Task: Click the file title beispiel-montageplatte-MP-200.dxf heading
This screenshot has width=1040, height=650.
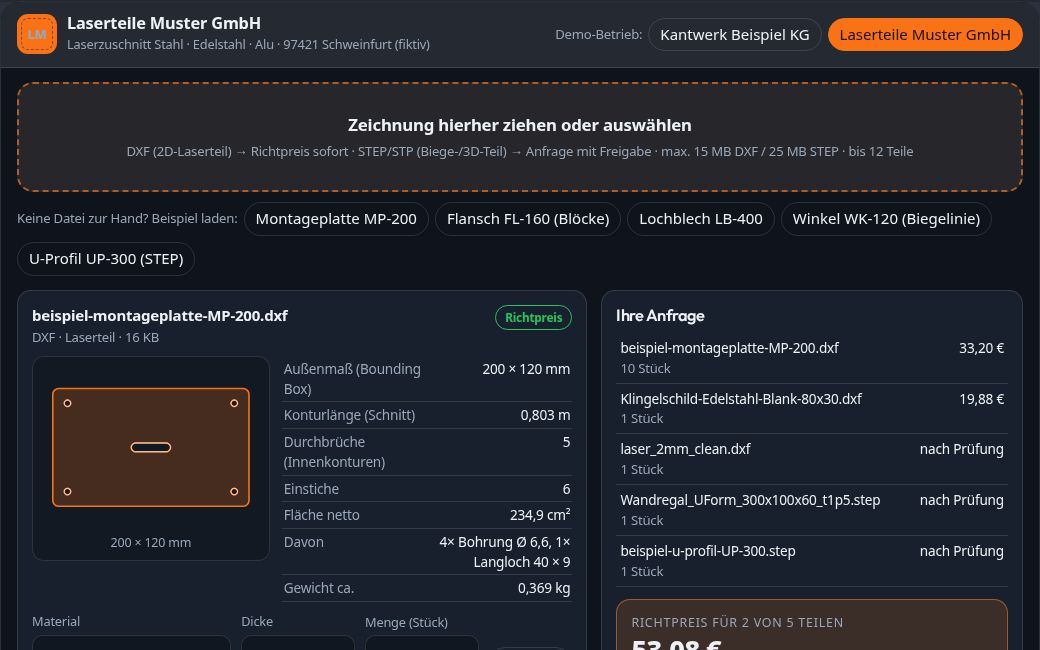Action: pyautogui.click(x=160, y=316)
